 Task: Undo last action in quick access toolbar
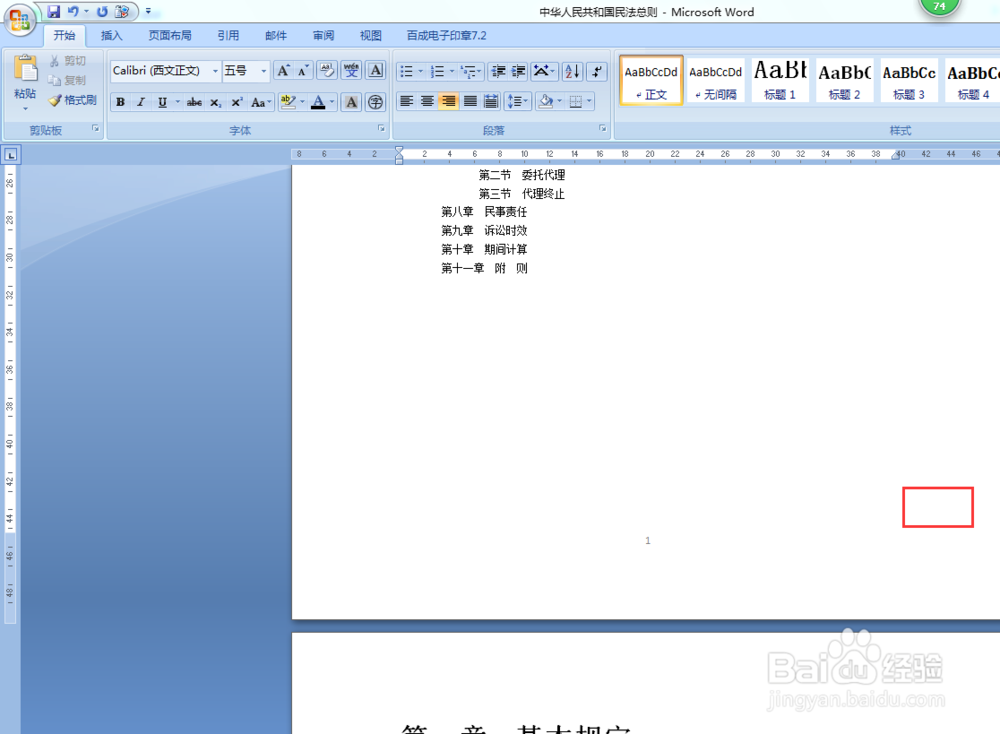tap(73, 11)
